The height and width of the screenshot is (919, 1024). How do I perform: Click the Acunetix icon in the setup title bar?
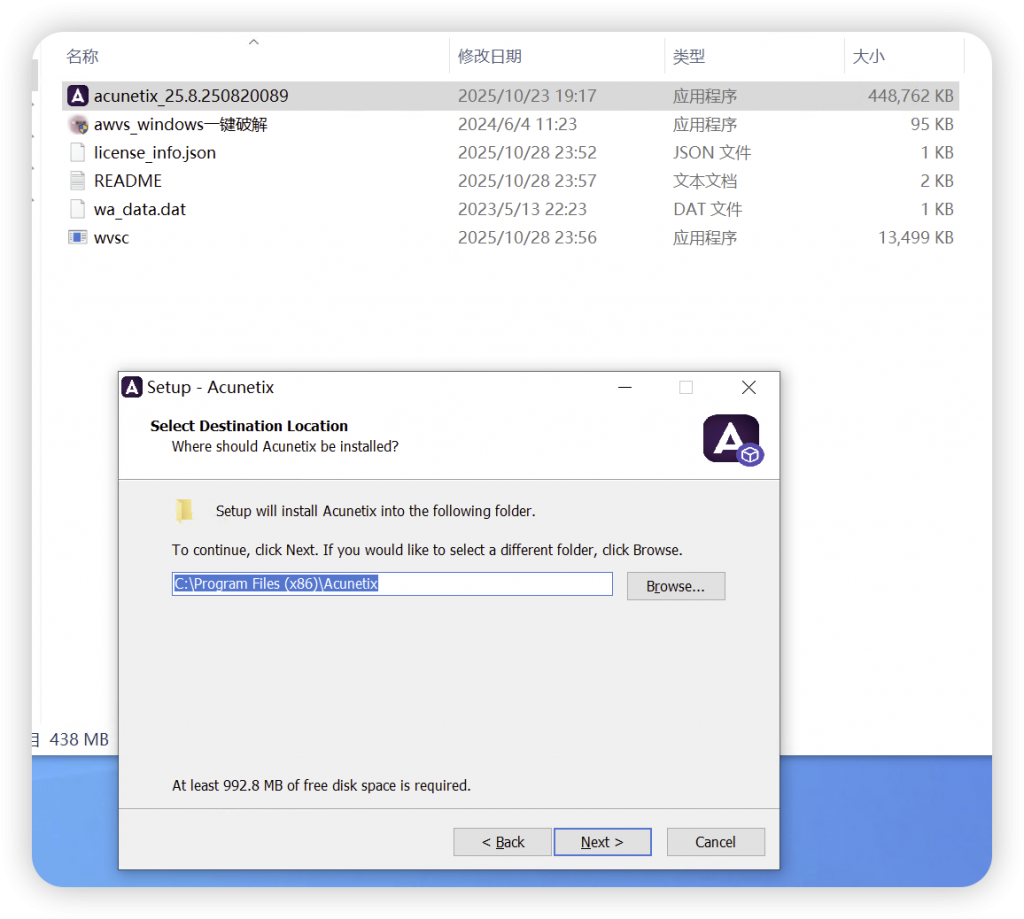coord(131,387)
